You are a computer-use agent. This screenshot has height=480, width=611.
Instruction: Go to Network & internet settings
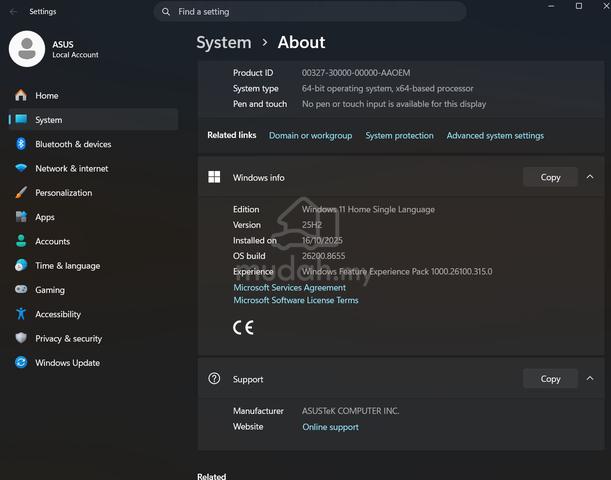click(94, 168)
